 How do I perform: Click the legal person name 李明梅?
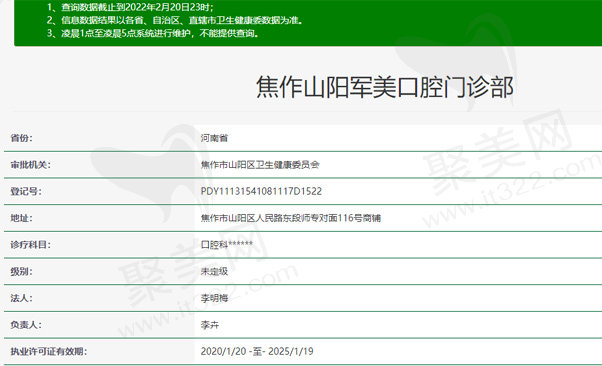point(214,298)
